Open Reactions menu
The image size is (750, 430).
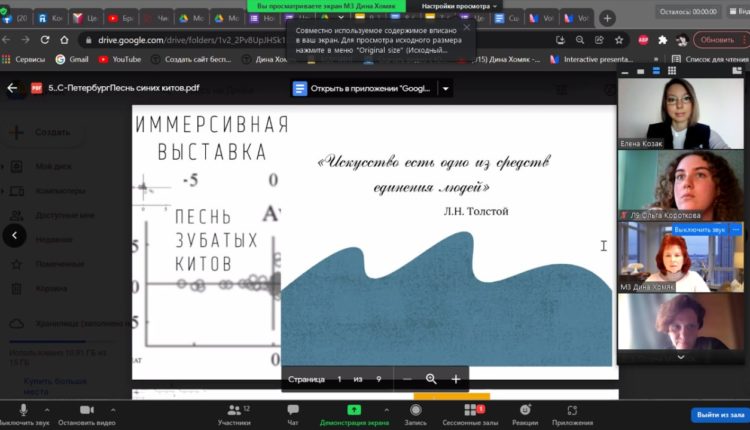525,415
